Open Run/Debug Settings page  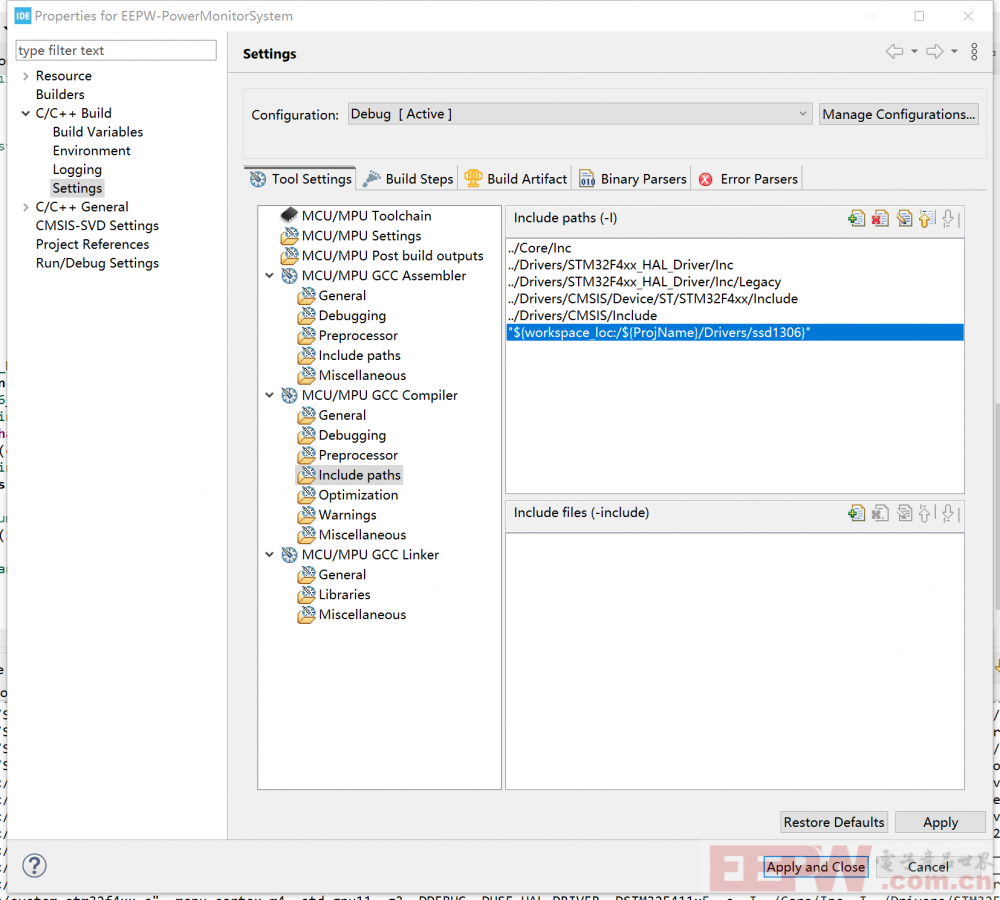click(x=97, y=263)
